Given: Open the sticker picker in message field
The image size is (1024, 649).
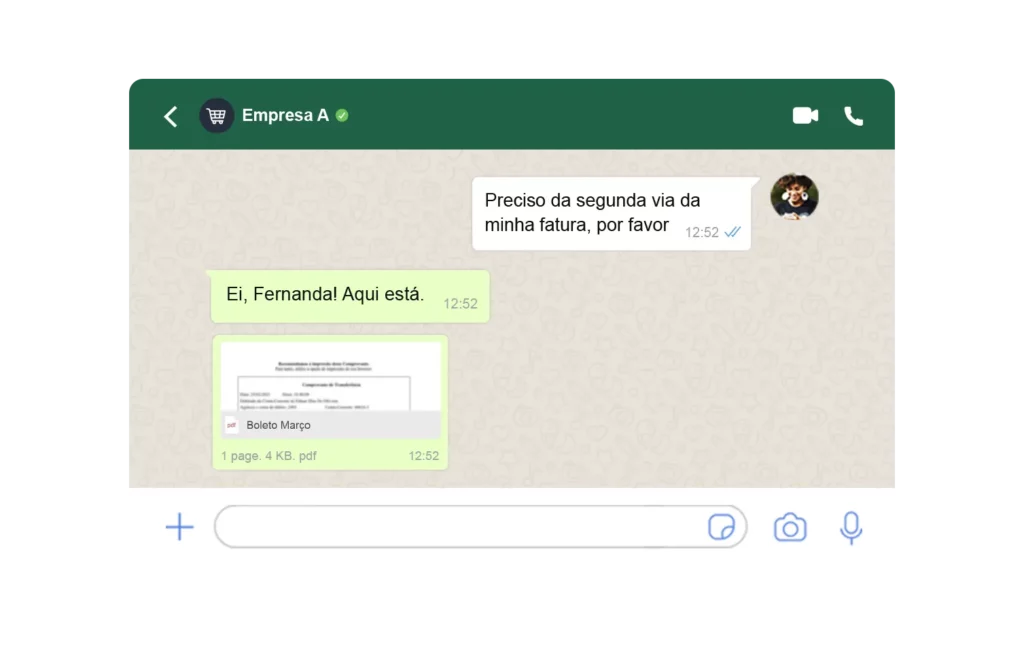Looking at the screenshot, I should tap(721, 527).
